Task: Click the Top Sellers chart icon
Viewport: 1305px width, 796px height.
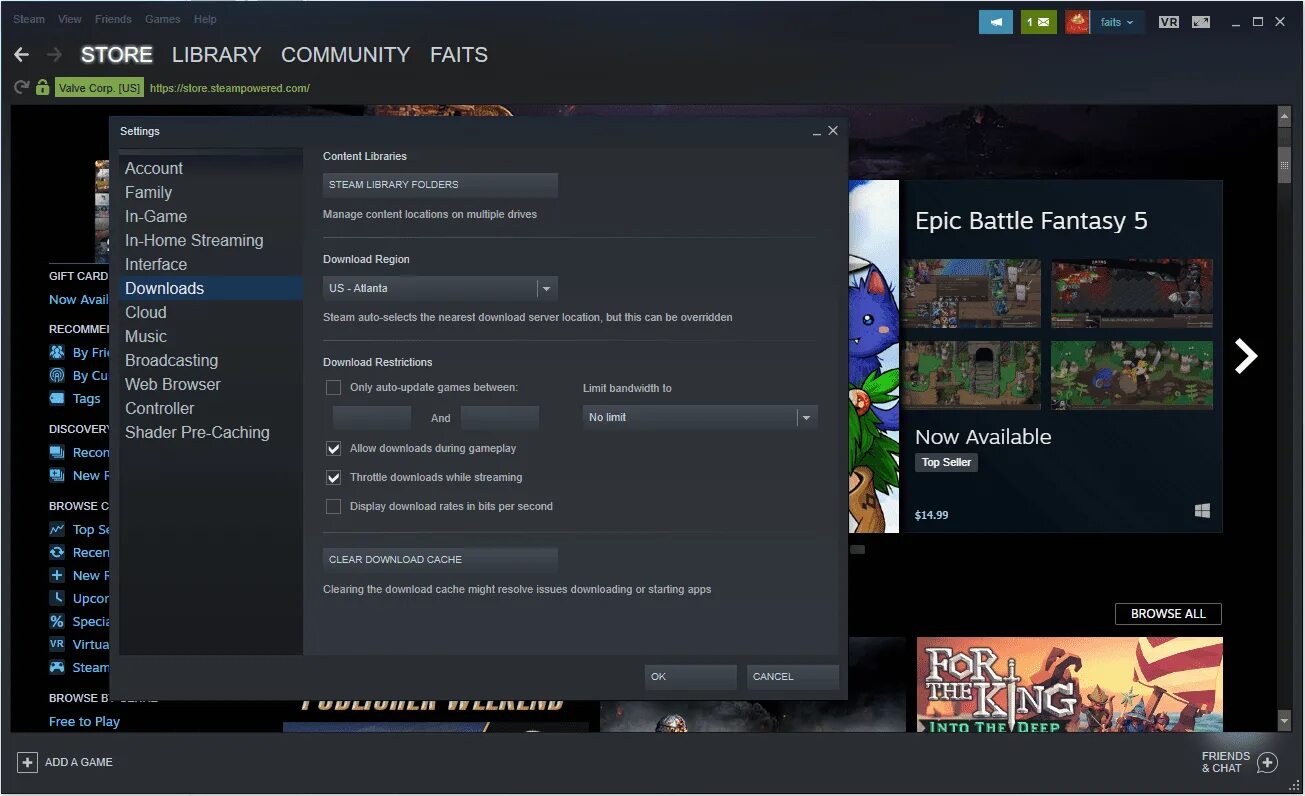Action: (x=57, y=529)
